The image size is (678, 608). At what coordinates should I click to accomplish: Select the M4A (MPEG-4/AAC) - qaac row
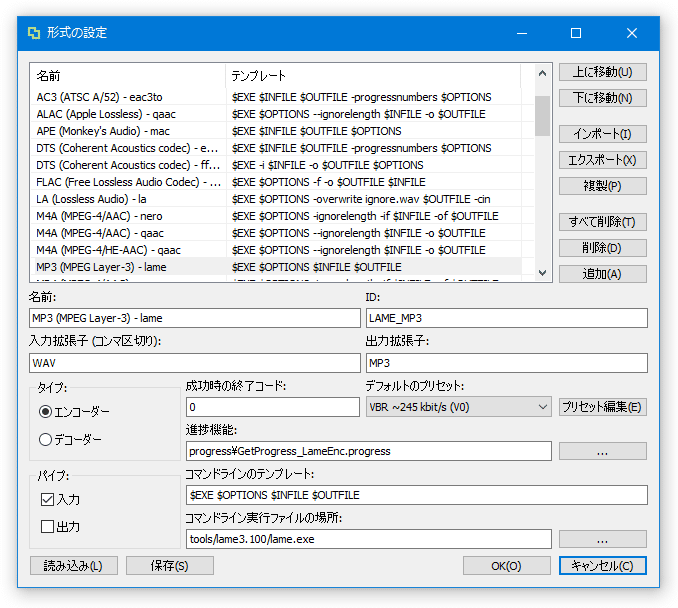[276, 233]
